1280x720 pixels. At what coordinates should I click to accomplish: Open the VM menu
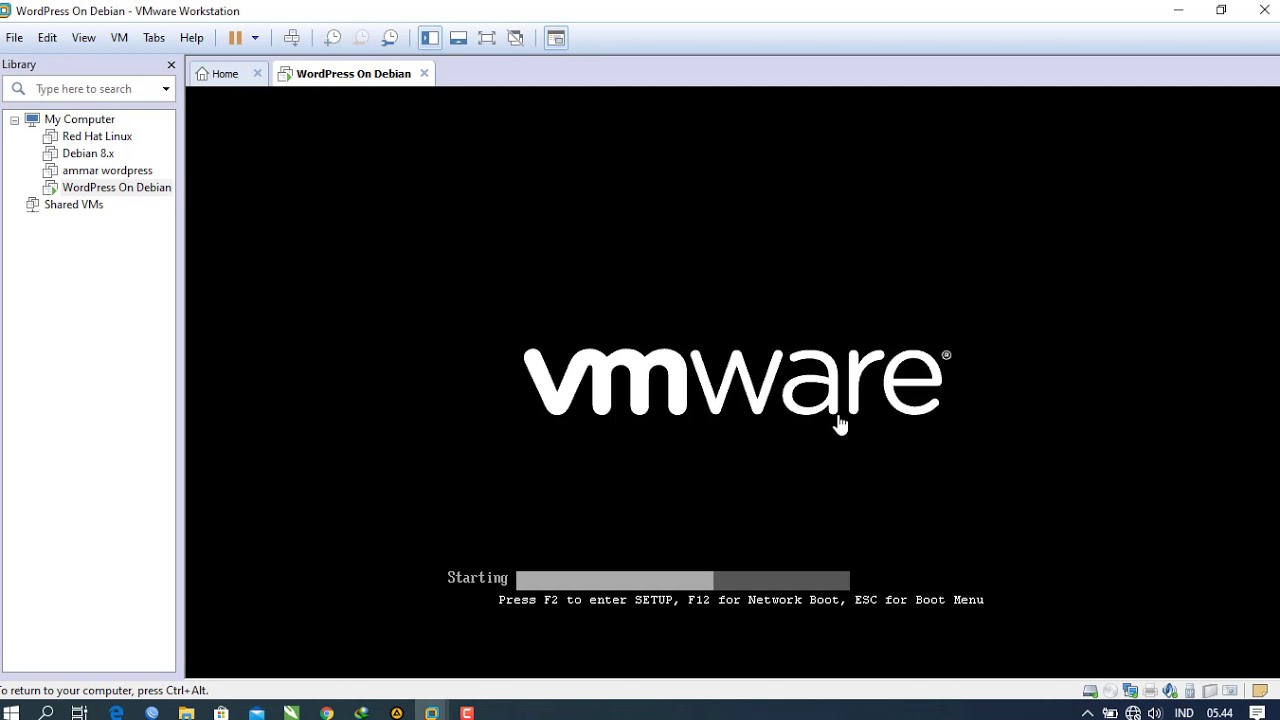click(x=119, y=38)
